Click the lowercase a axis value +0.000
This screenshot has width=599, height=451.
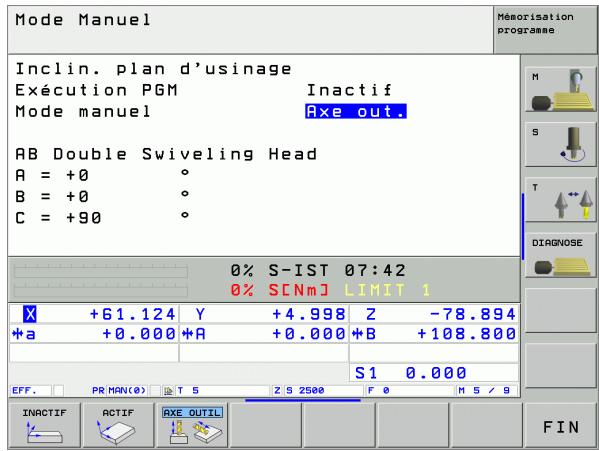click(x=139, y=334)
